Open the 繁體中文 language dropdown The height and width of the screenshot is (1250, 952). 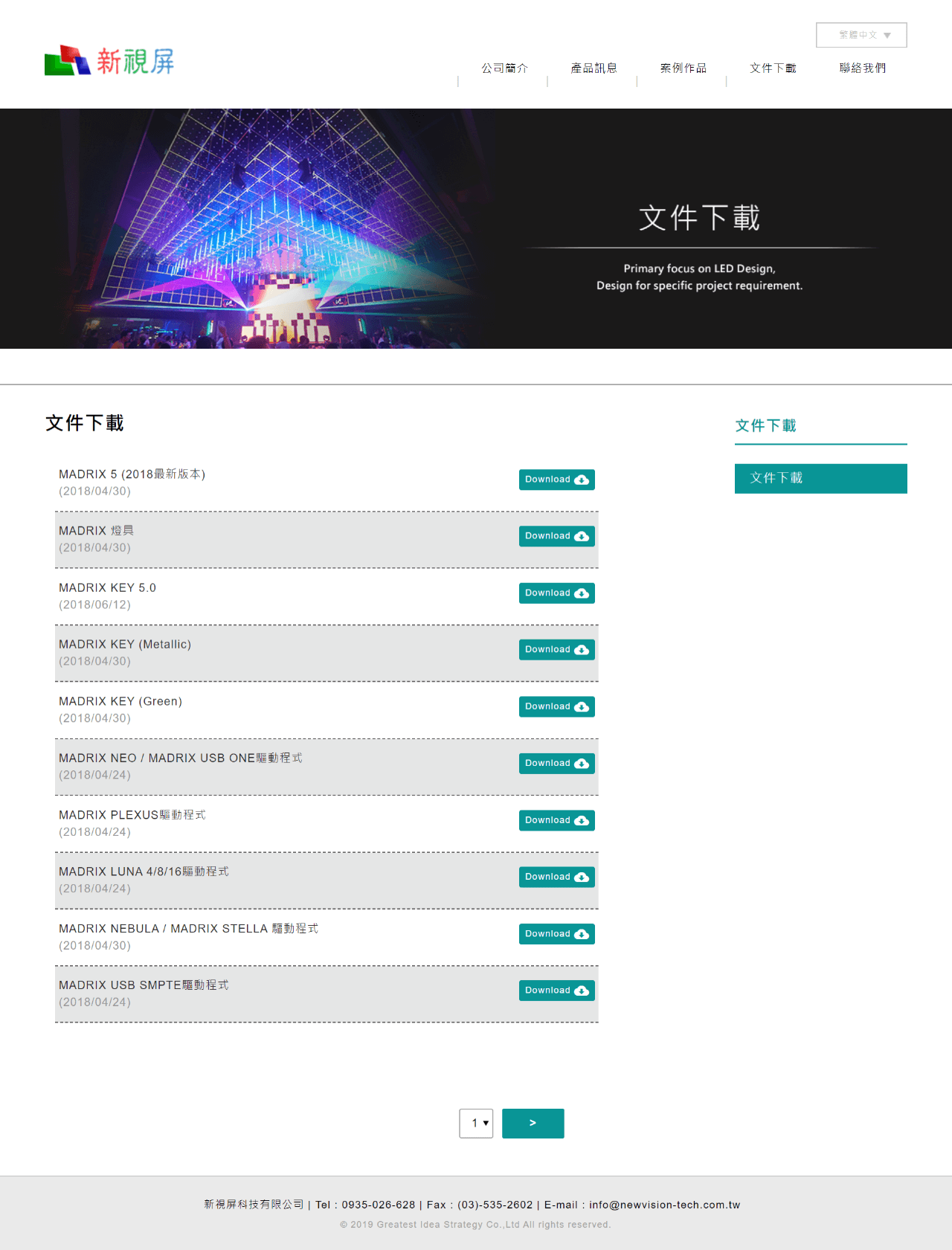click(861, 35)
